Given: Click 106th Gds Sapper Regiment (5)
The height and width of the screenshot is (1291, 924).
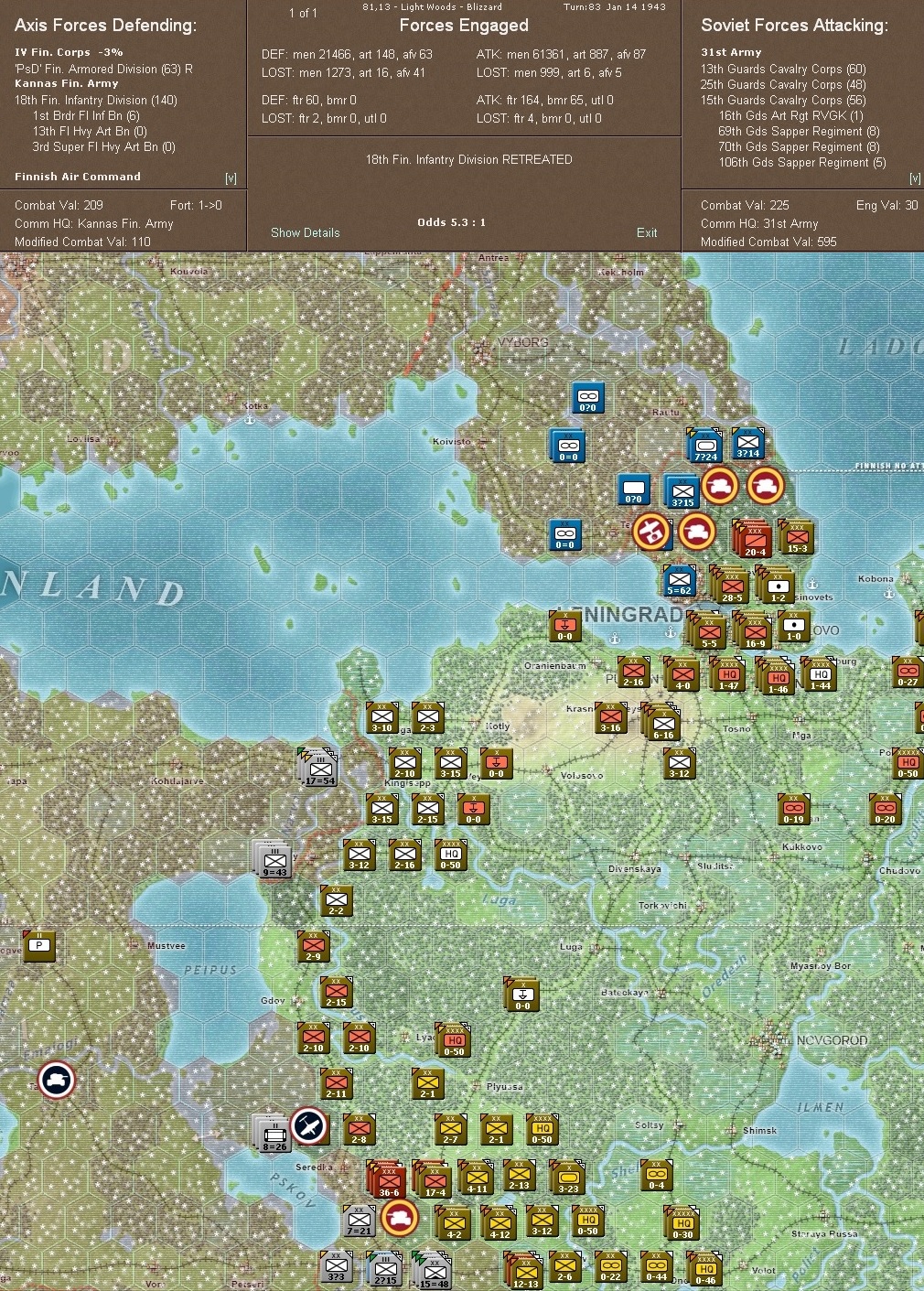Looking at the screenshot, I should (x=802, y=163).
